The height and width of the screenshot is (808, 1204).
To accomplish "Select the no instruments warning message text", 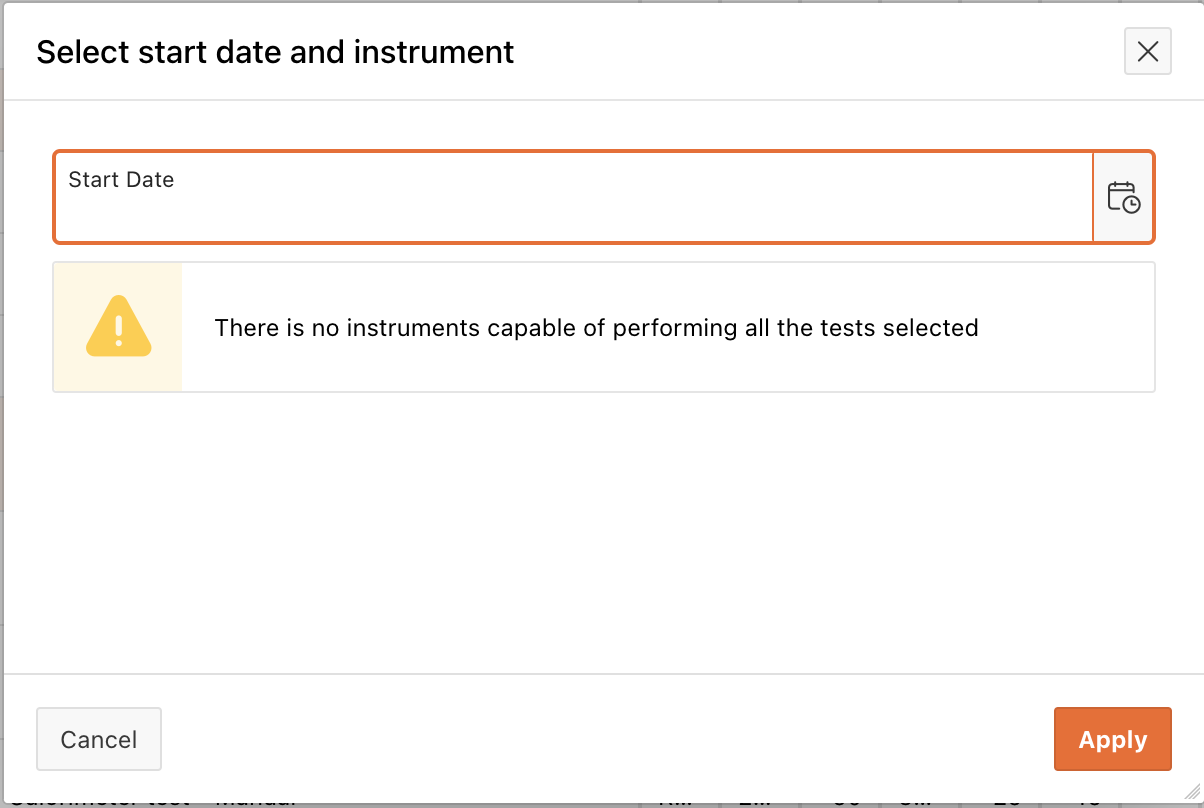I will point(596,327).
